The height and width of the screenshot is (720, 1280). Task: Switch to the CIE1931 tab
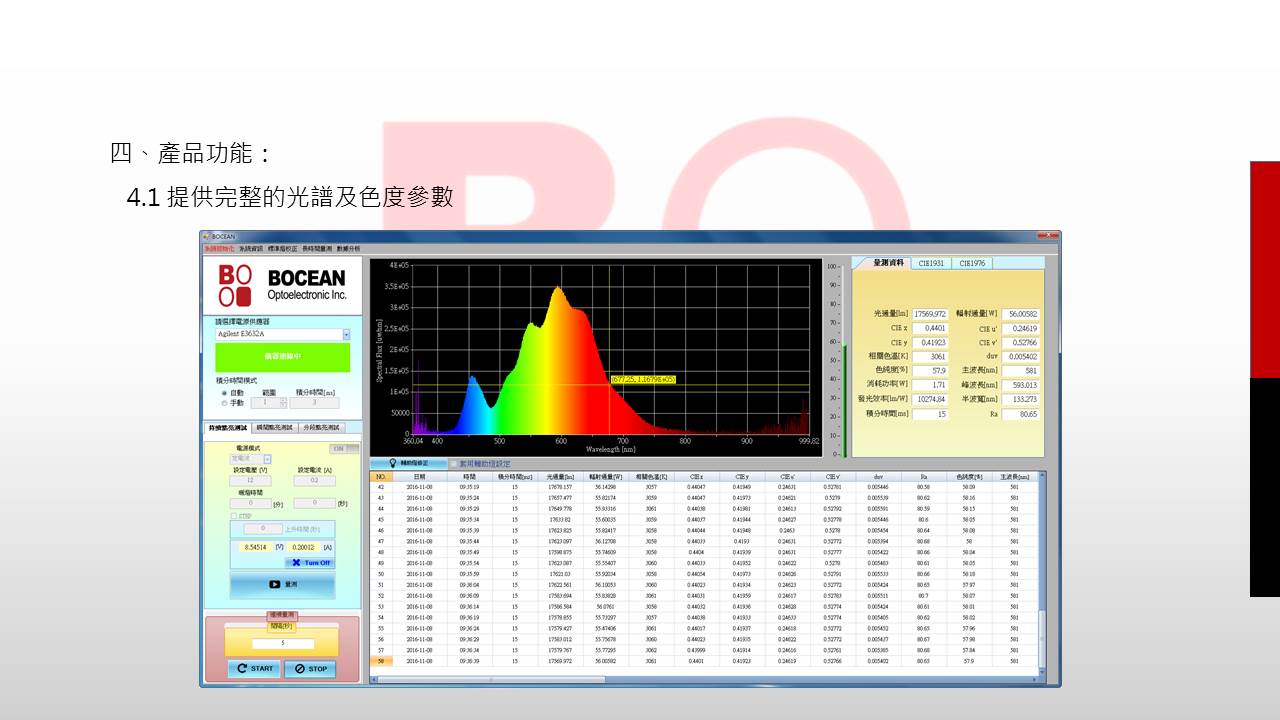pyautogui.click(x=930, y=263)
